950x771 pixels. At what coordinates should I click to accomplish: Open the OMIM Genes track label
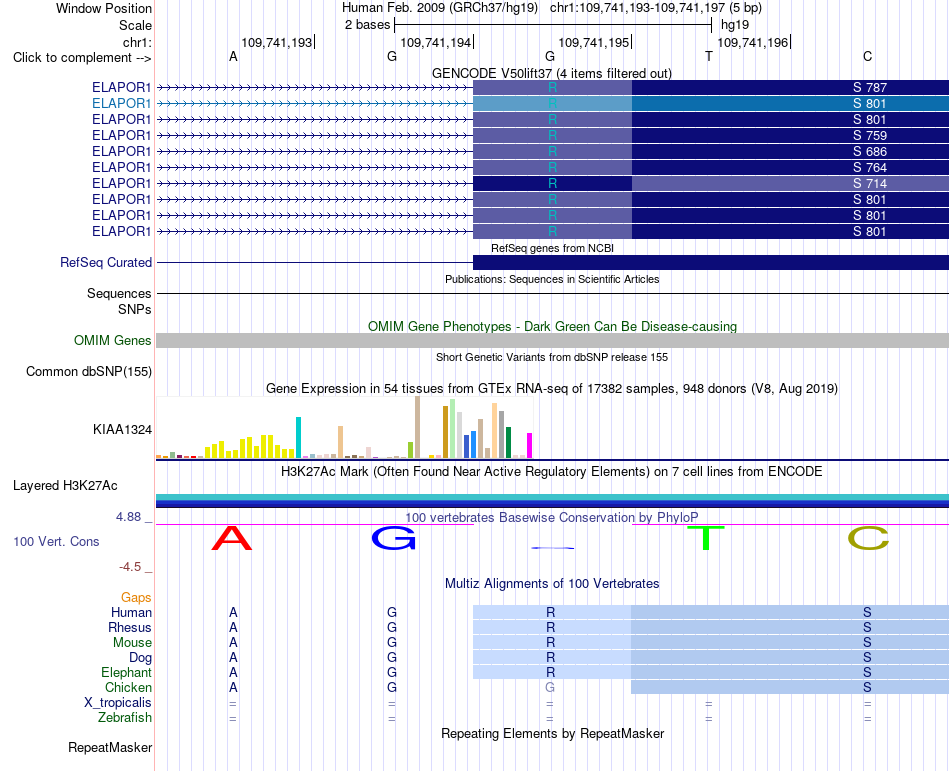(x=112, y=340)
